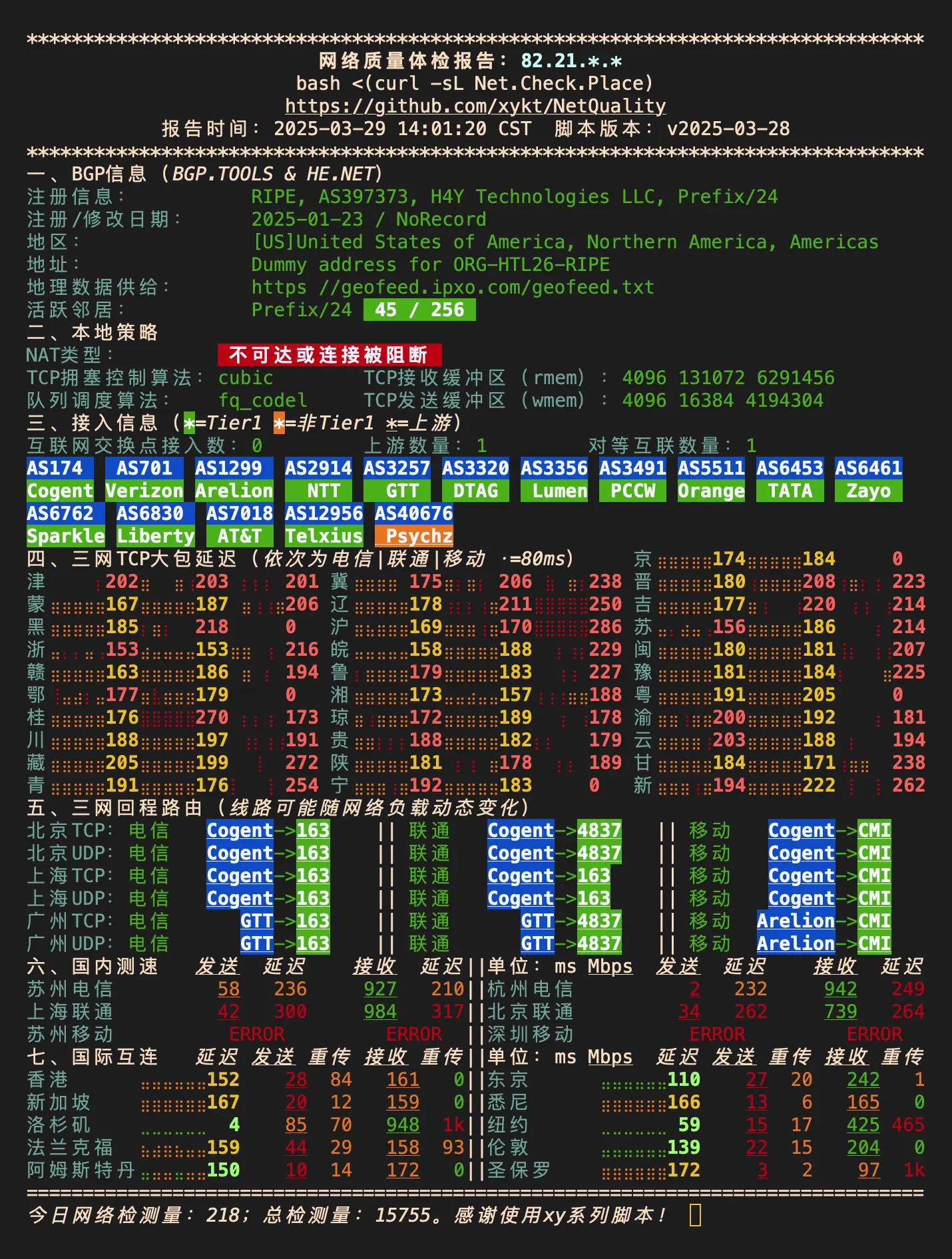
Task: Click the 上海UDP row label
Action: tap(70, 898)
